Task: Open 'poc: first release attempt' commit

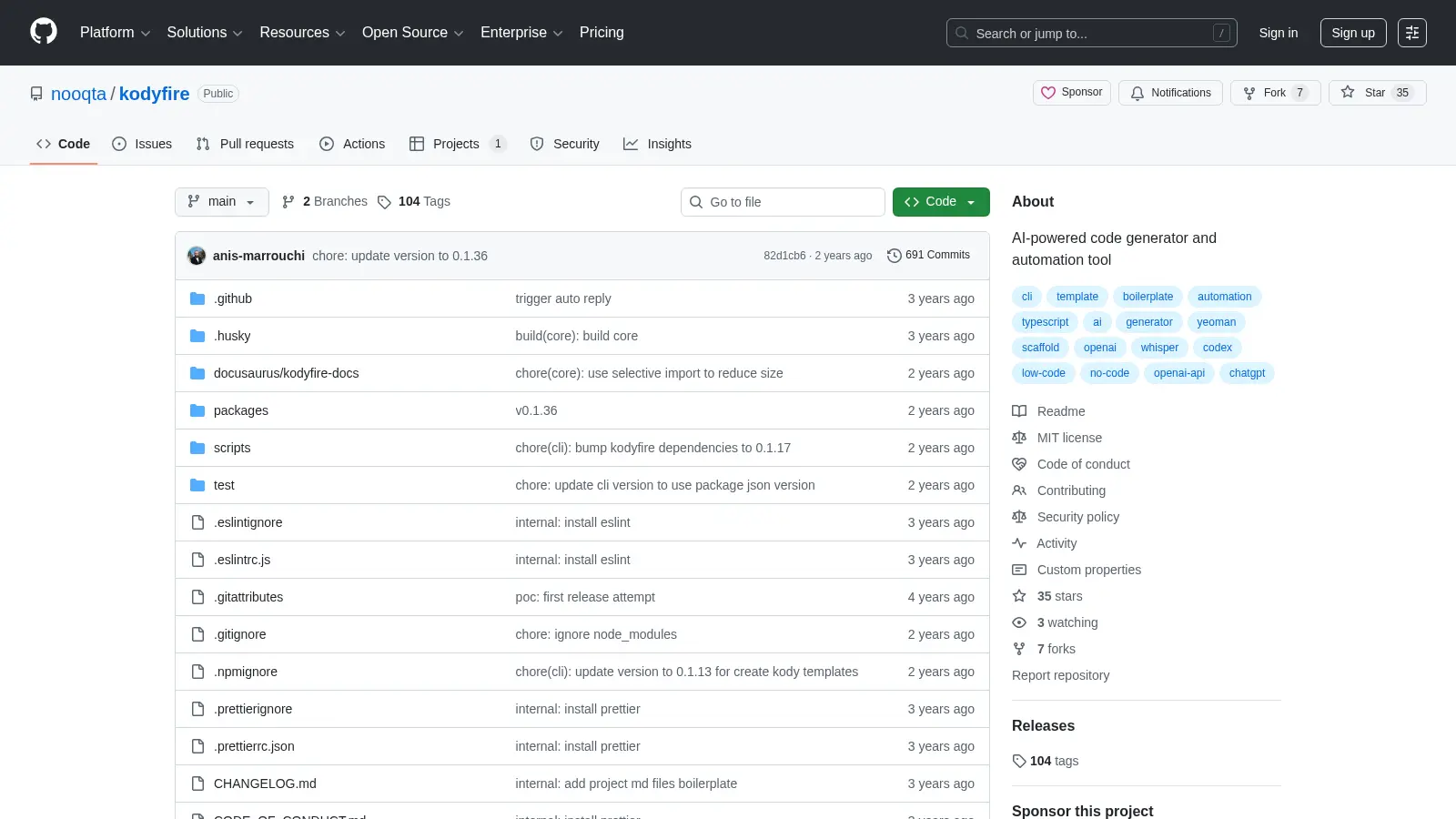Action: click(x=585, y=597)
